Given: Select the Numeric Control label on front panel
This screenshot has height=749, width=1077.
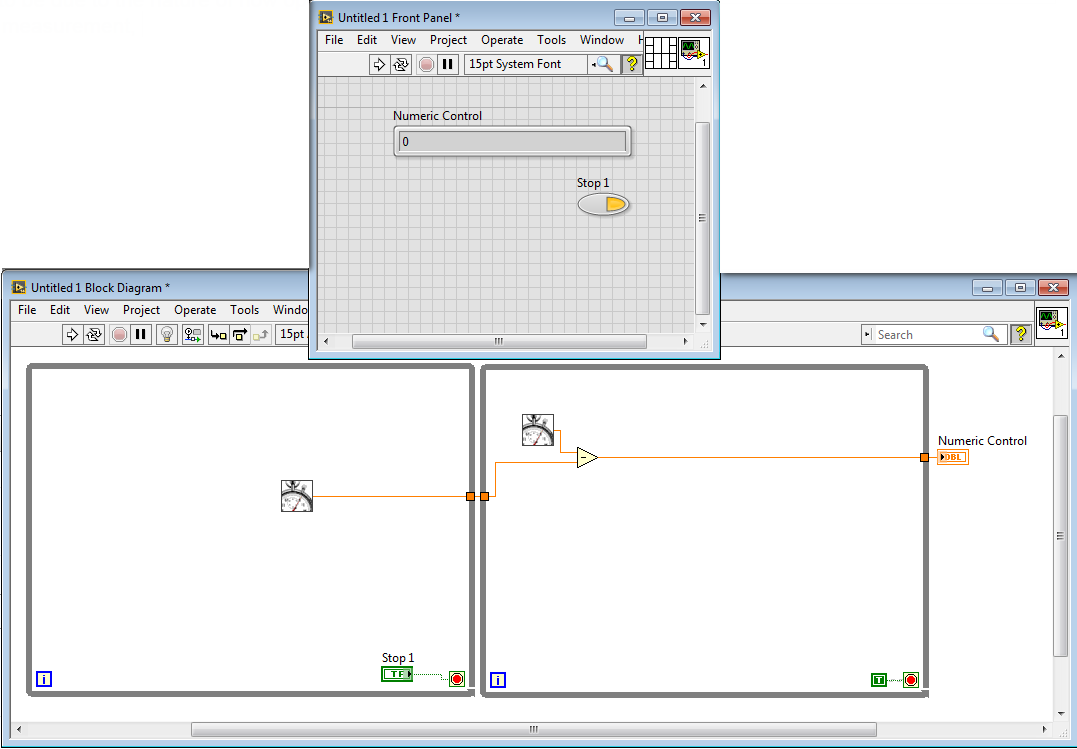Looking at the screenshot, I should coord(438,115).
